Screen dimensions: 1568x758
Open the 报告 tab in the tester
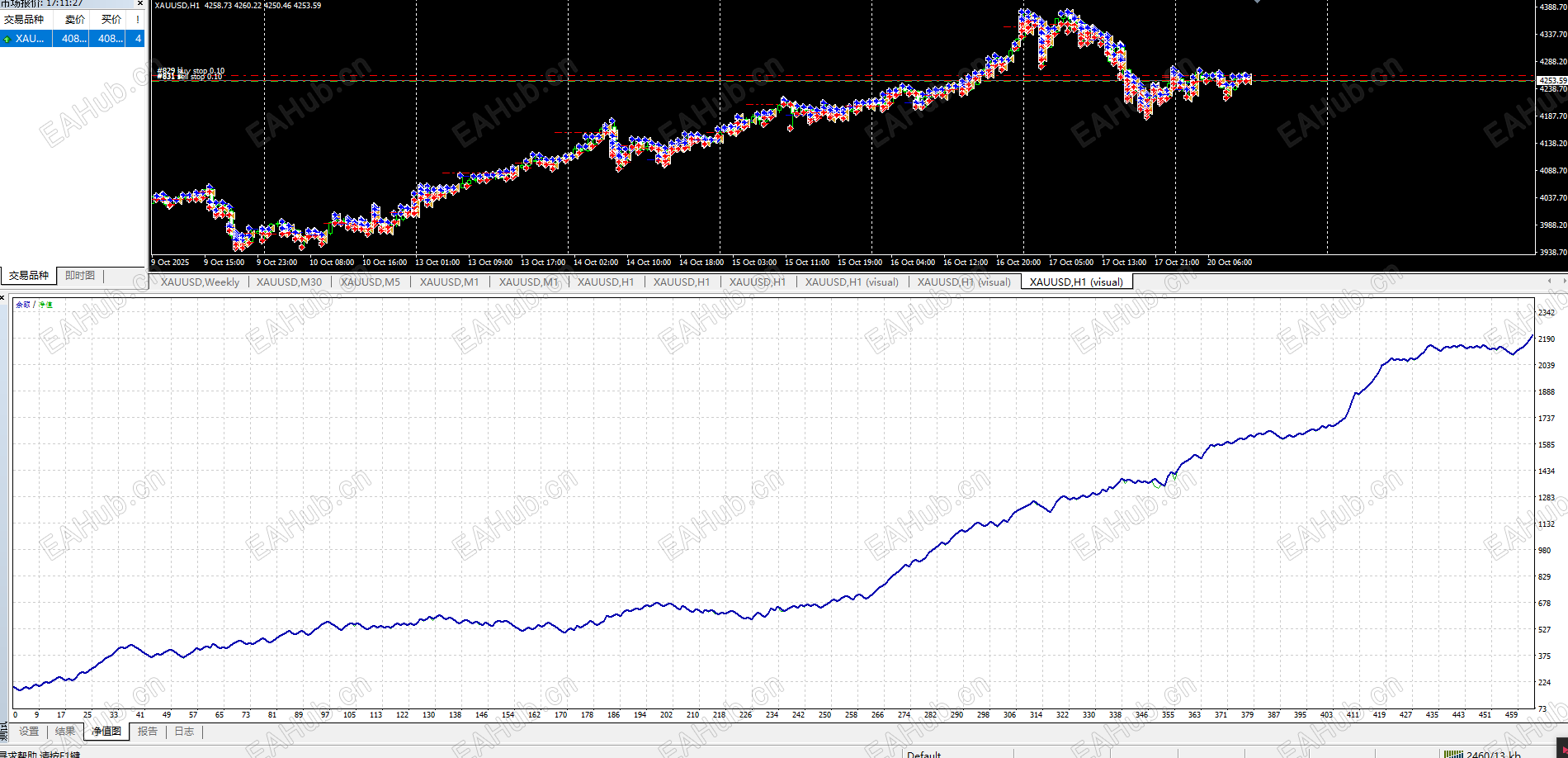(148, 732)
